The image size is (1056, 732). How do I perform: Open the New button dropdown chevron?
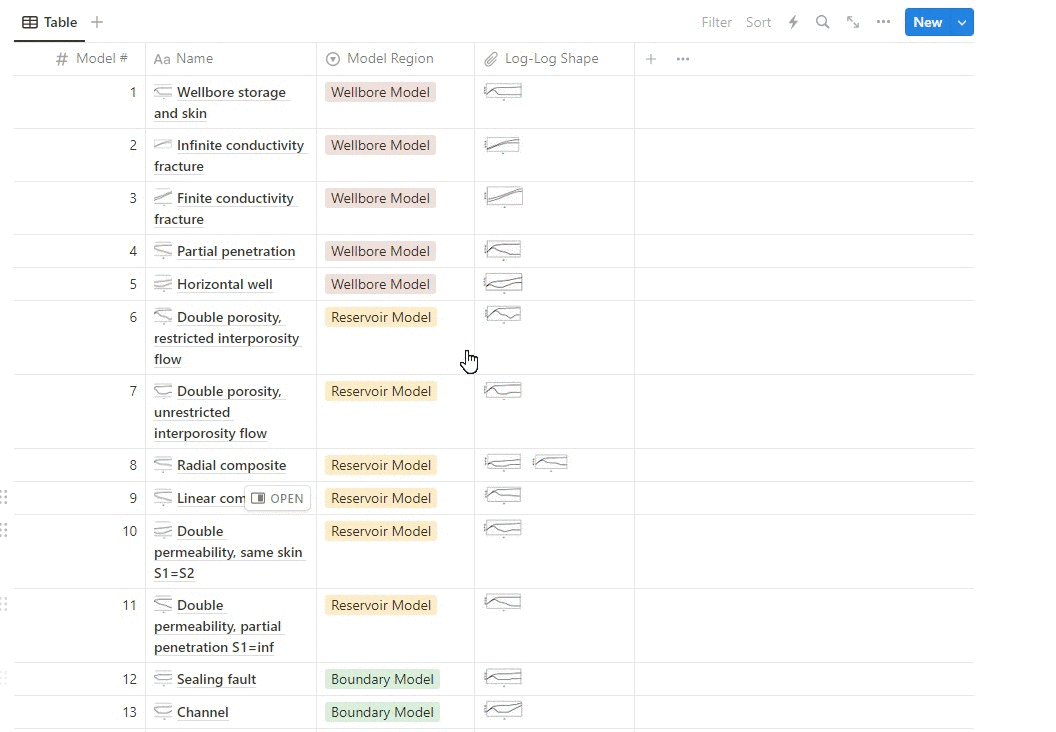[961, 21]
